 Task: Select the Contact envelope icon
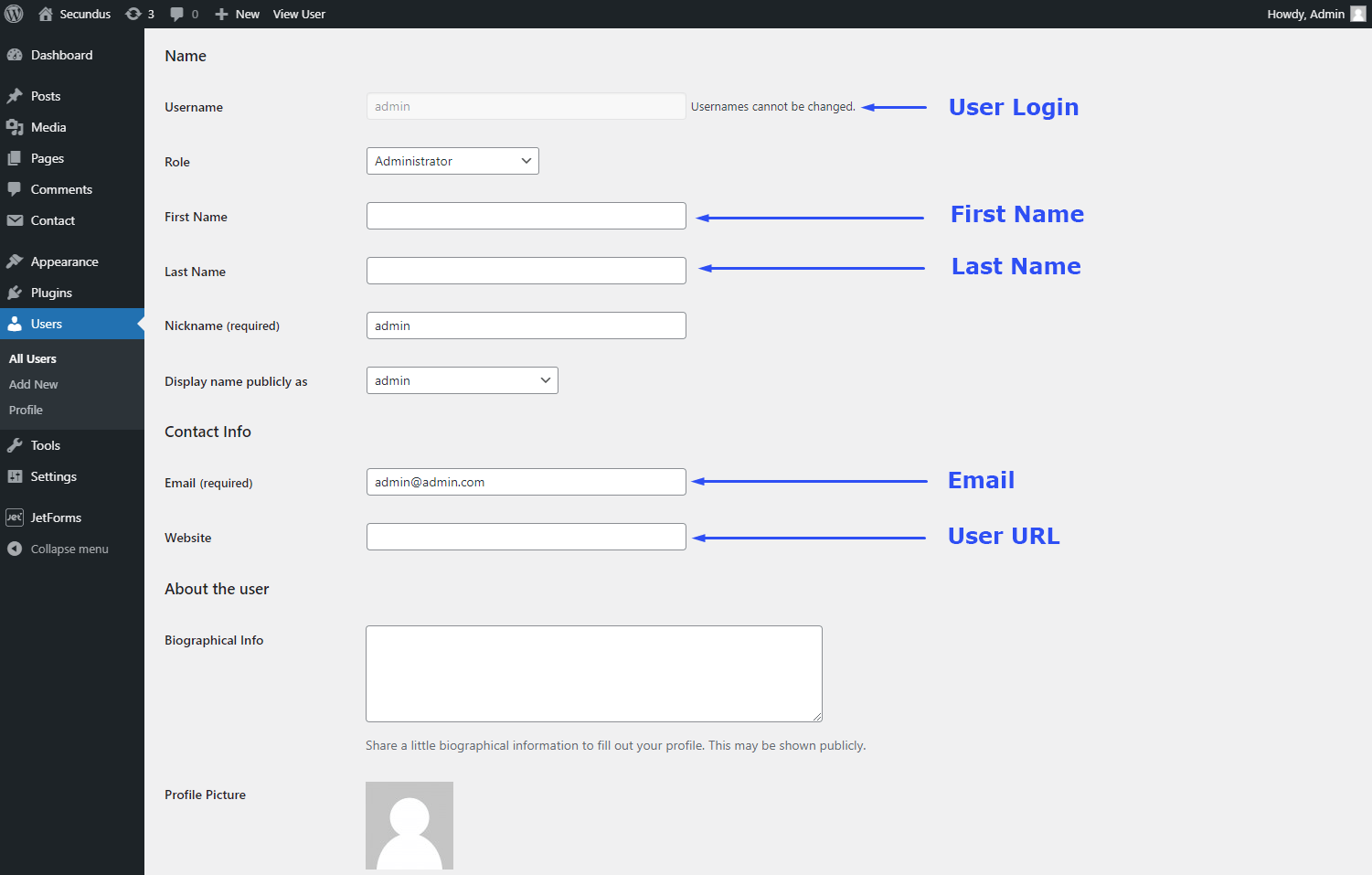pos(16,220)
